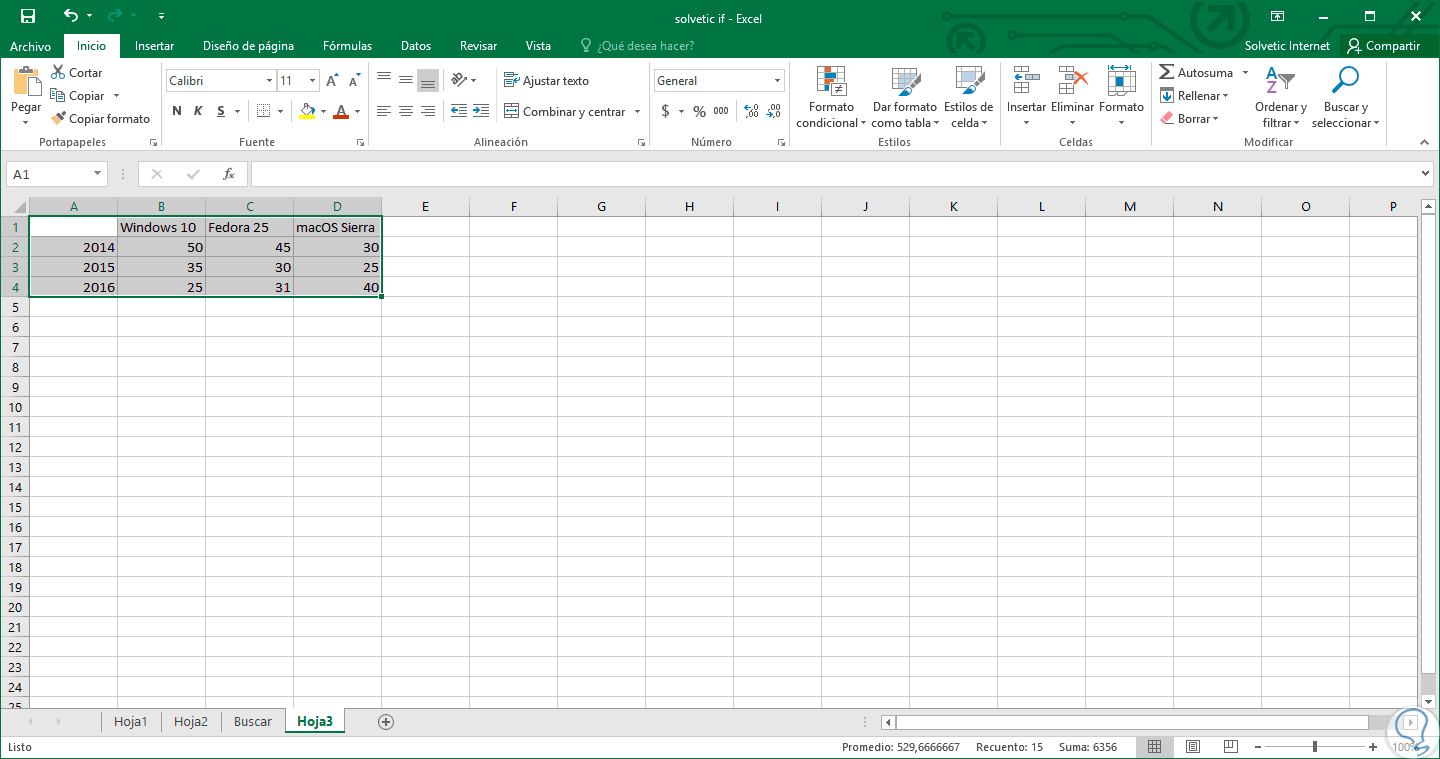Open the cell borders tool
Viewport: 1440px width, 759px height.
pos(263,111)
